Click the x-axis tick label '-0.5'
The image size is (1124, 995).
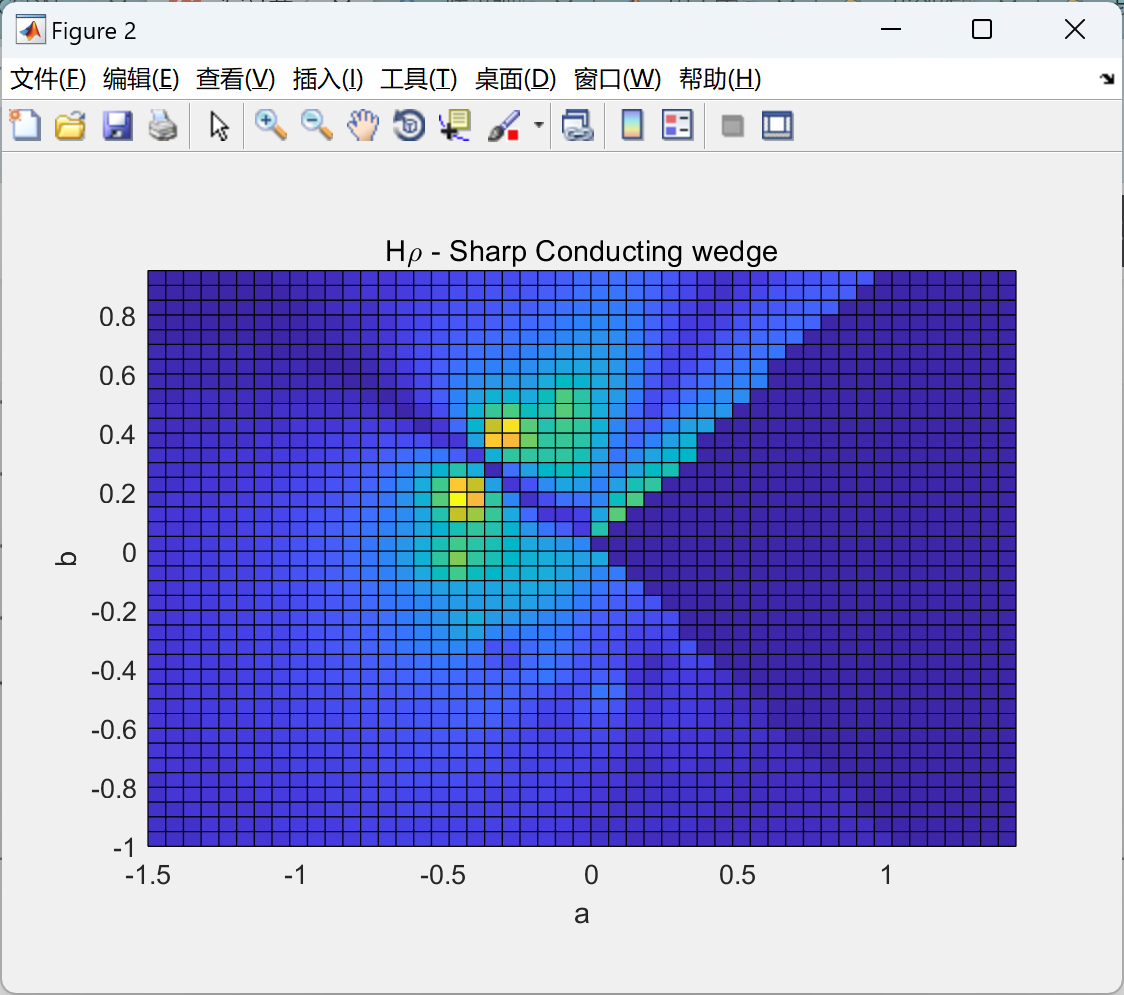[442, 875]
